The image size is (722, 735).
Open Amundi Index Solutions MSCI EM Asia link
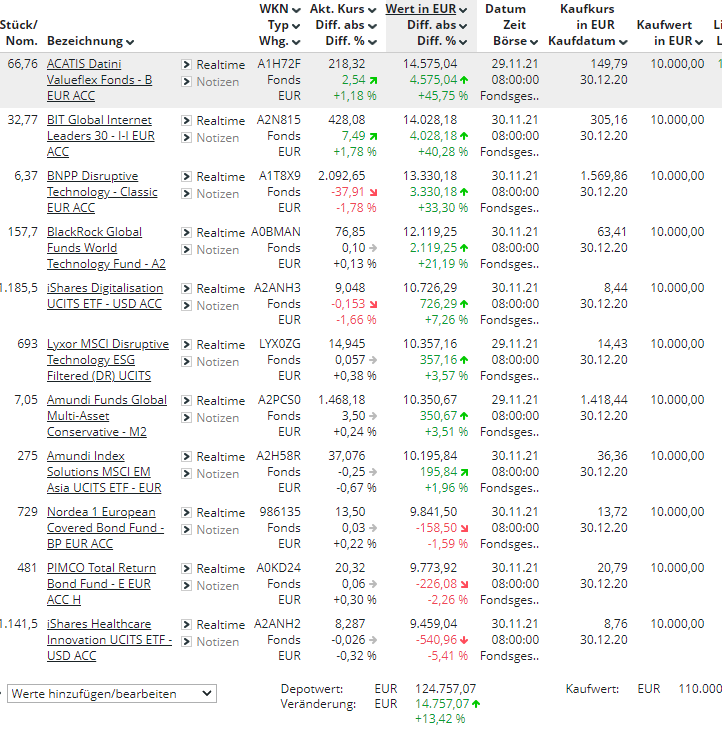pos(104,472)
